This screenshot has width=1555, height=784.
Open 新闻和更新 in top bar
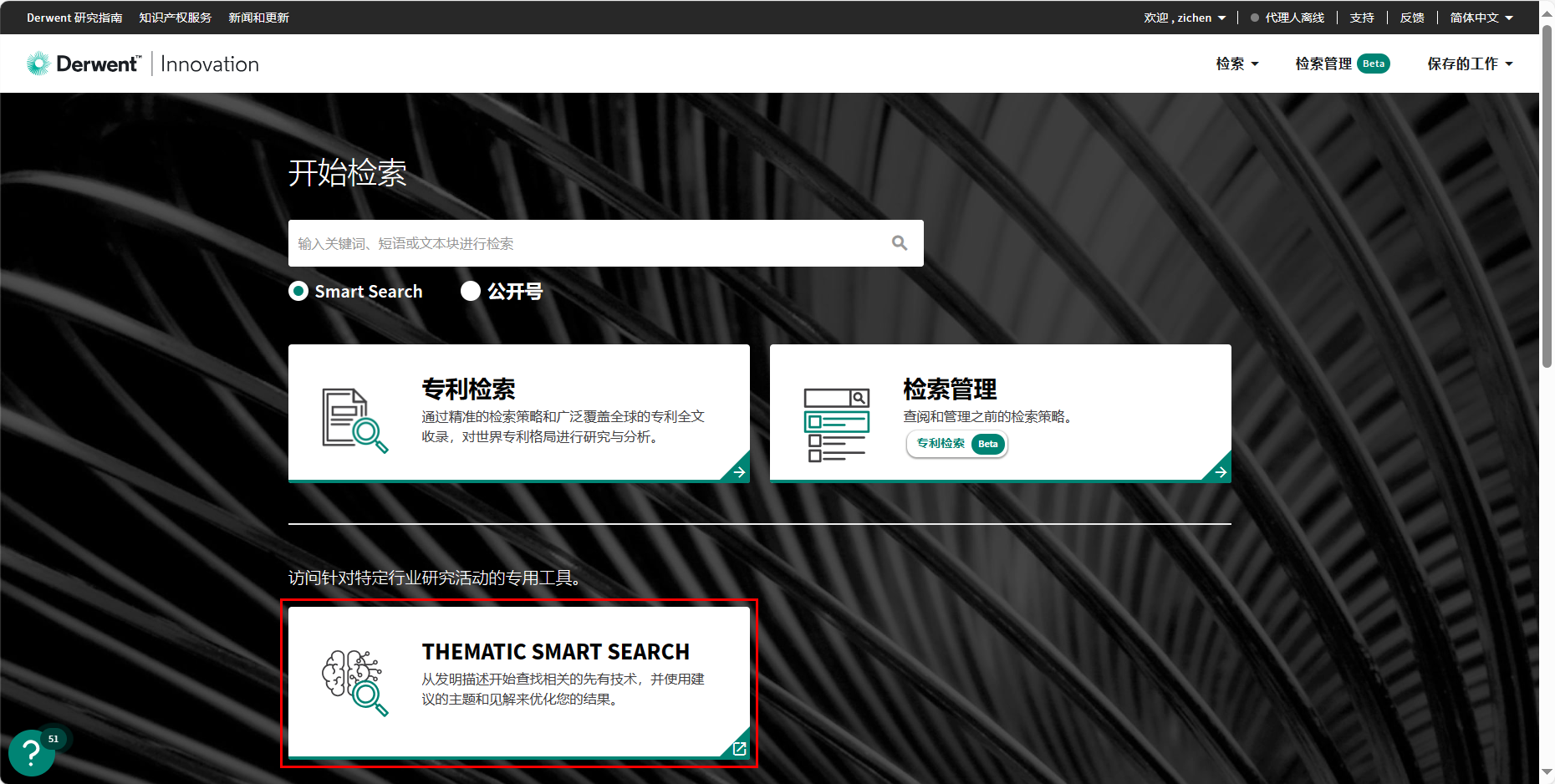tap(259, 18)
